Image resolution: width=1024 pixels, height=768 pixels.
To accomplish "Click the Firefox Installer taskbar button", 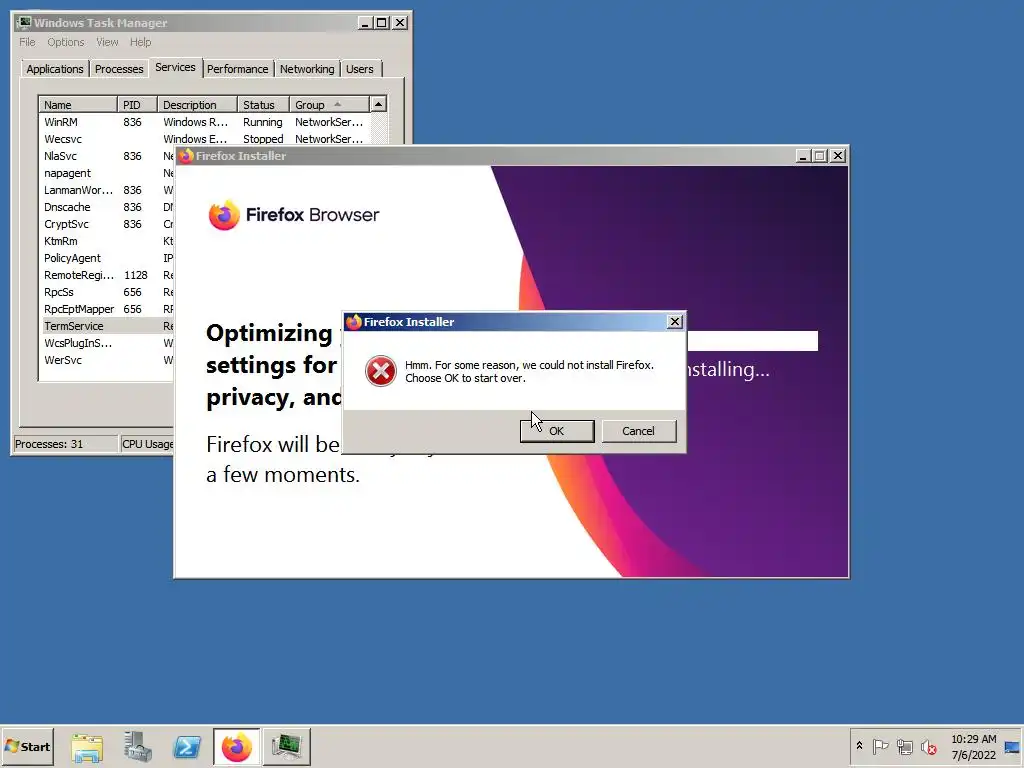I will [x=236, y=747].
